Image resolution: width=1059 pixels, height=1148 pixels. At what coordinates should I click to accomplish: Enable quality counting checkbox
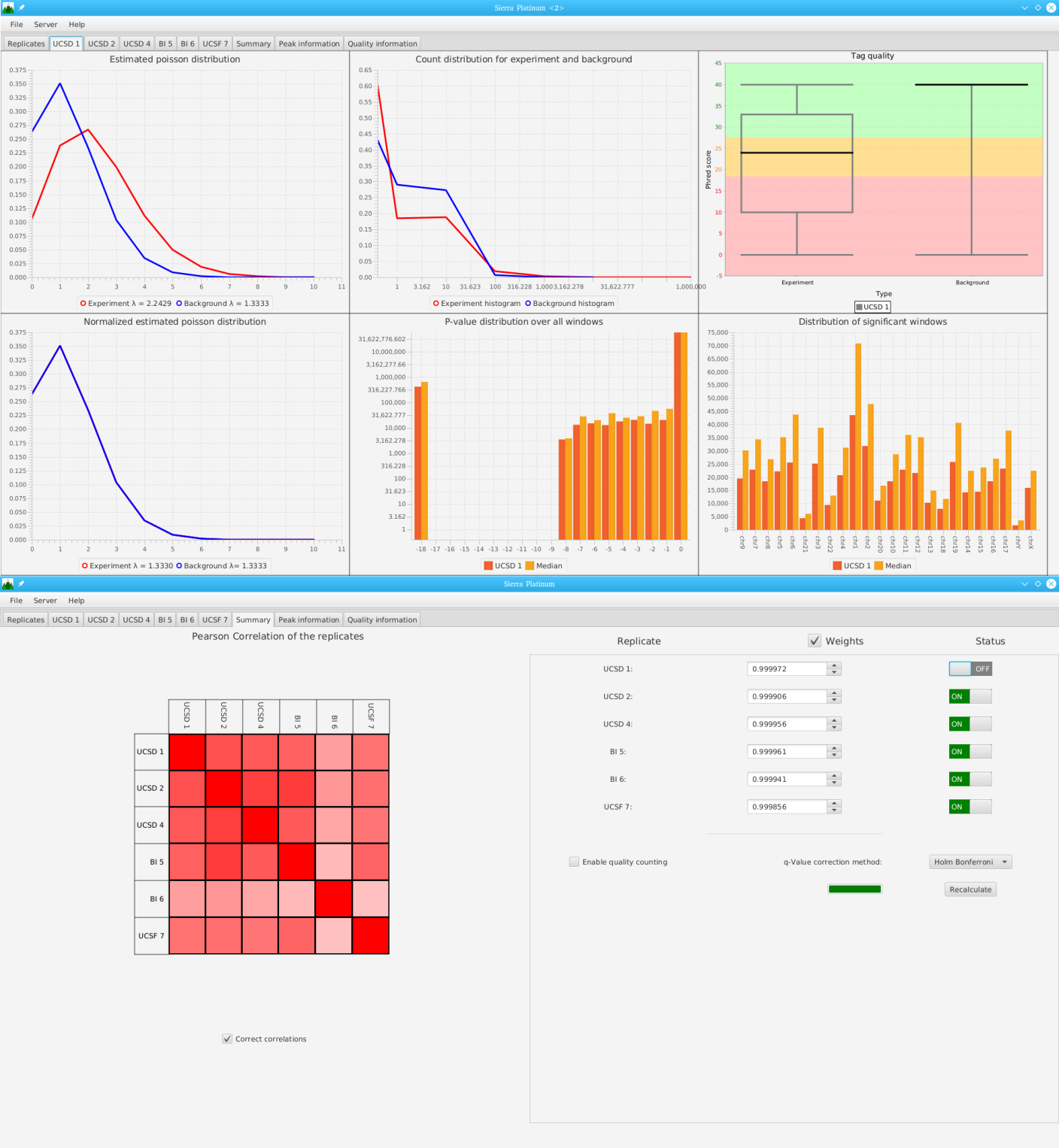click(575, 862)
